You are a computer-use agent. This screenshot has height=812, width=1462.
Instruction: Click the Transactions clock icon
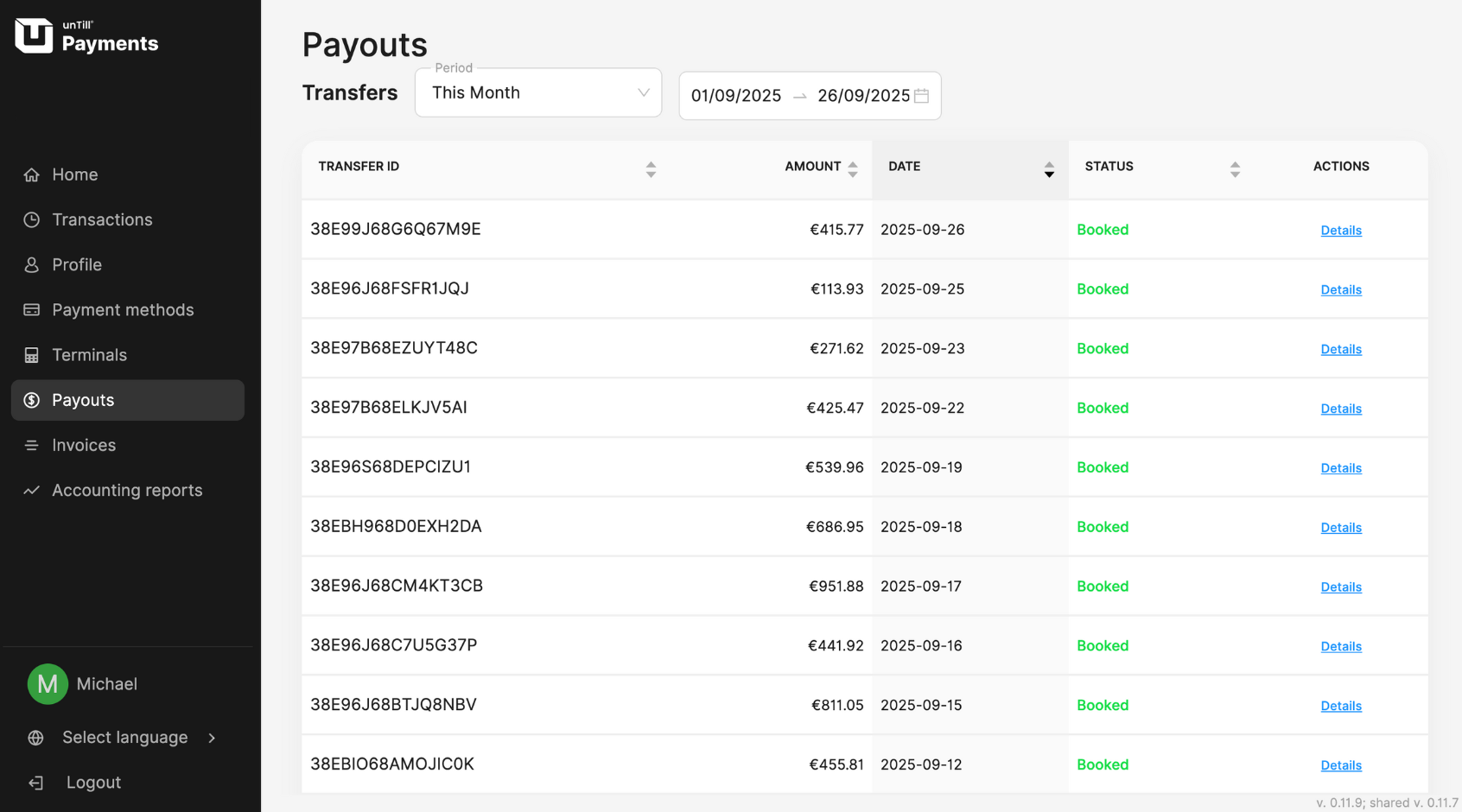coord(32,220)
